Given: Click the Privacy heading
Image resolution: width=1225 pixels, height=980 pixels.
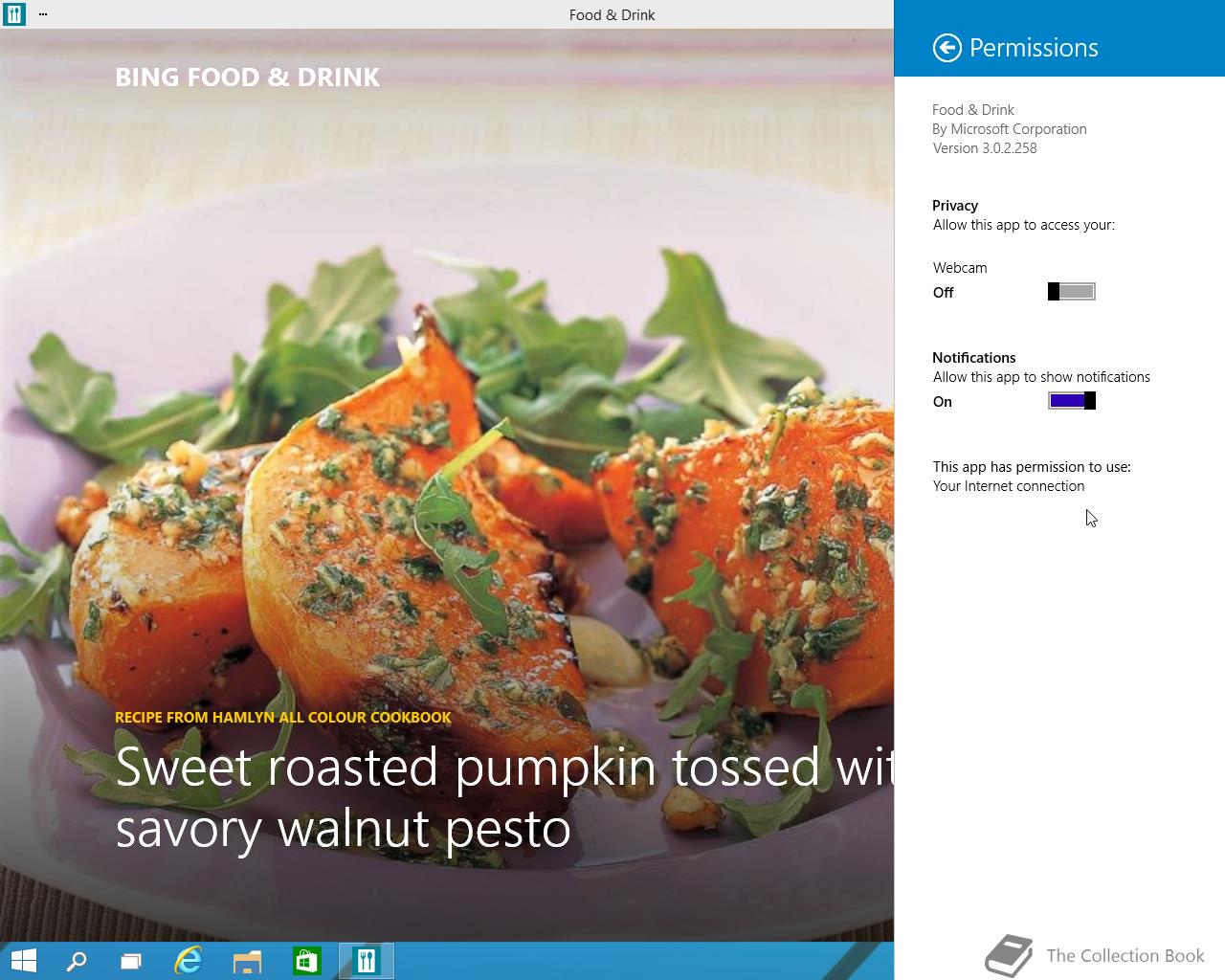Looking at the screenshot, I should tap(955, 206).
